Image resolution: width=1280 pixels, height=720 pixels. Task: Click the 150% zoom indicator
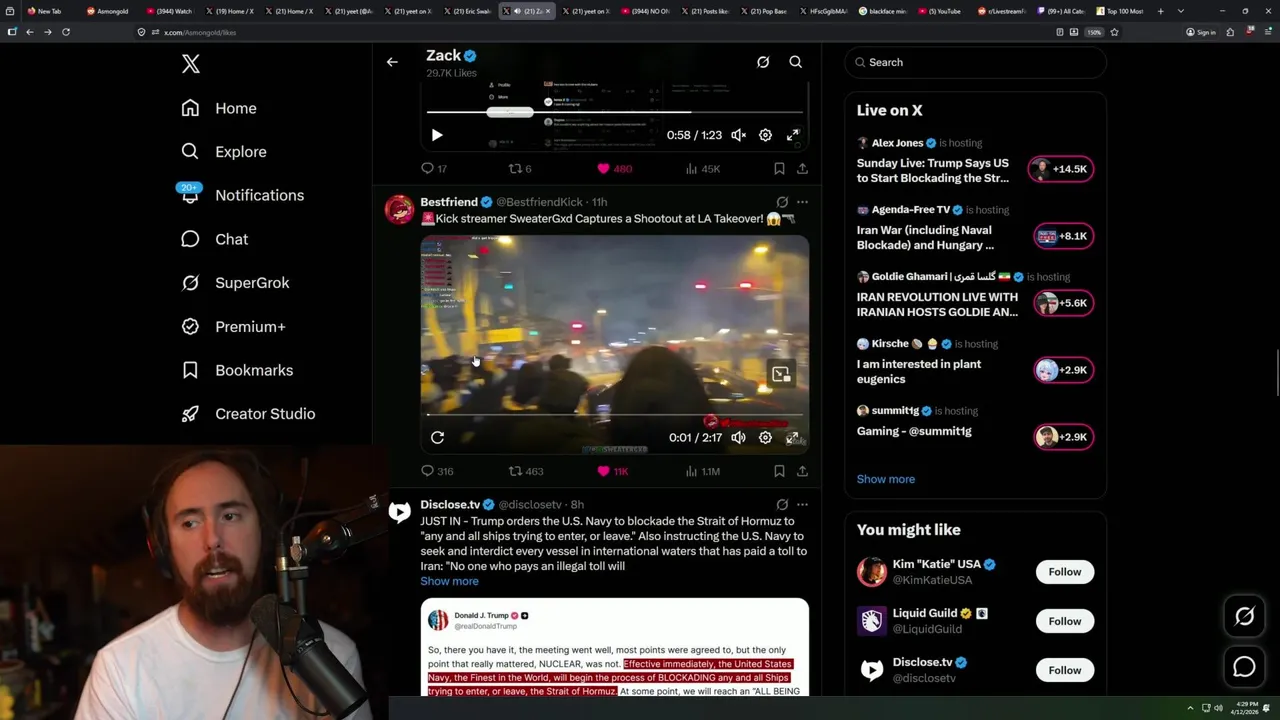tap(1095, 32)
